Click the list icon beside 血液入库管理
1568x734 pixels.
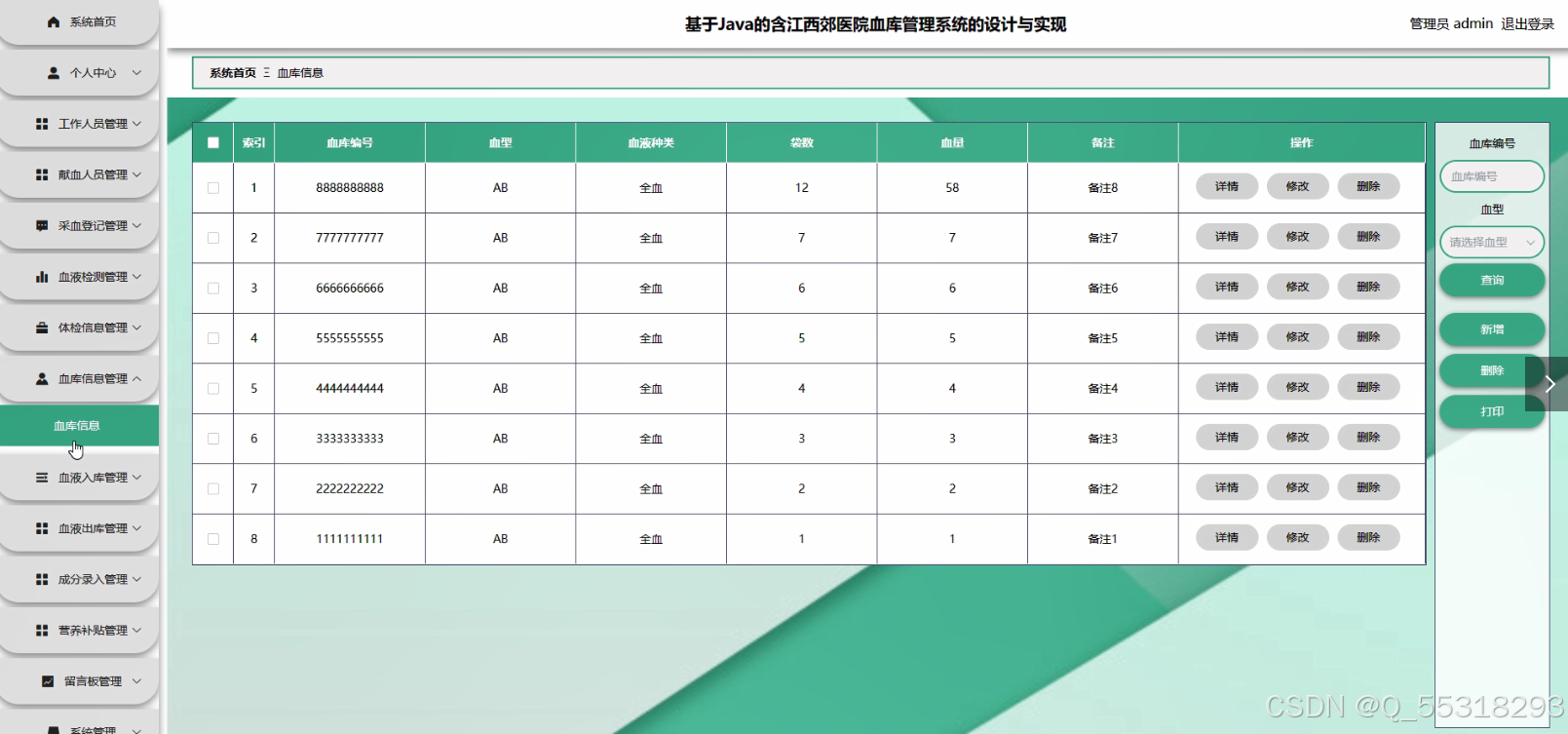click(x=42, y=478)
